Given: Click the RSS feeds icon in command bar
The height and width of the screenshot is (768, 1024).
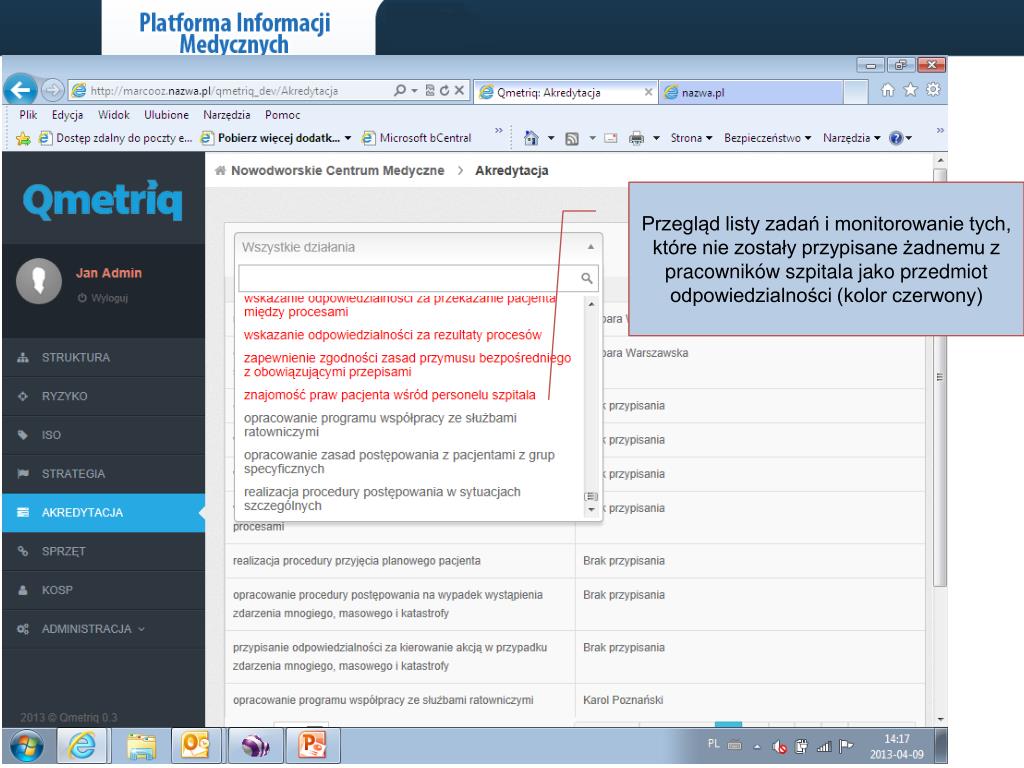Looking at the screenshot, I should (x=571, y=138).
